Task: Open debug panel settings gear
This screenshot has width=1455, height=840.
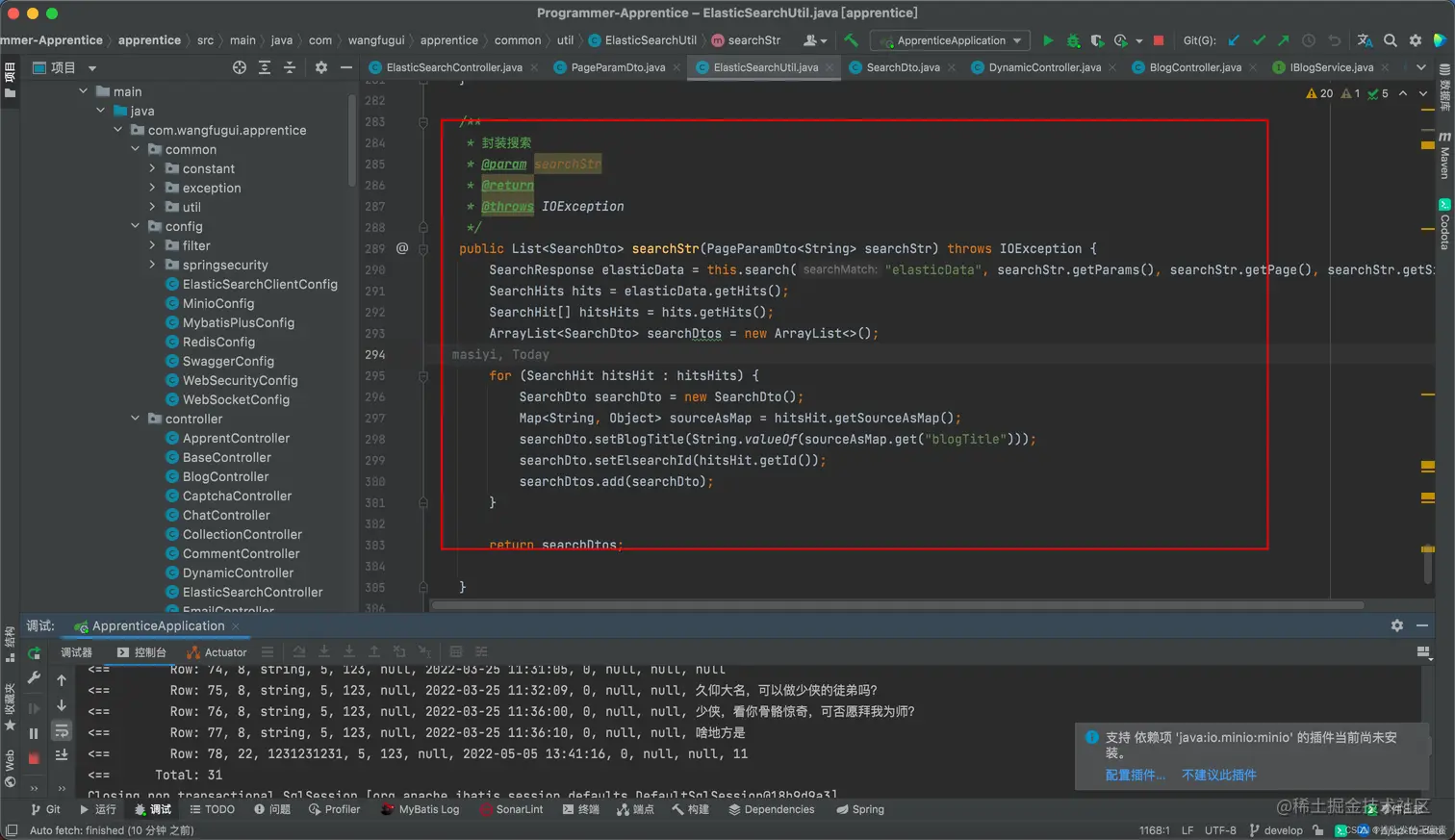Action: point(1397,625)
